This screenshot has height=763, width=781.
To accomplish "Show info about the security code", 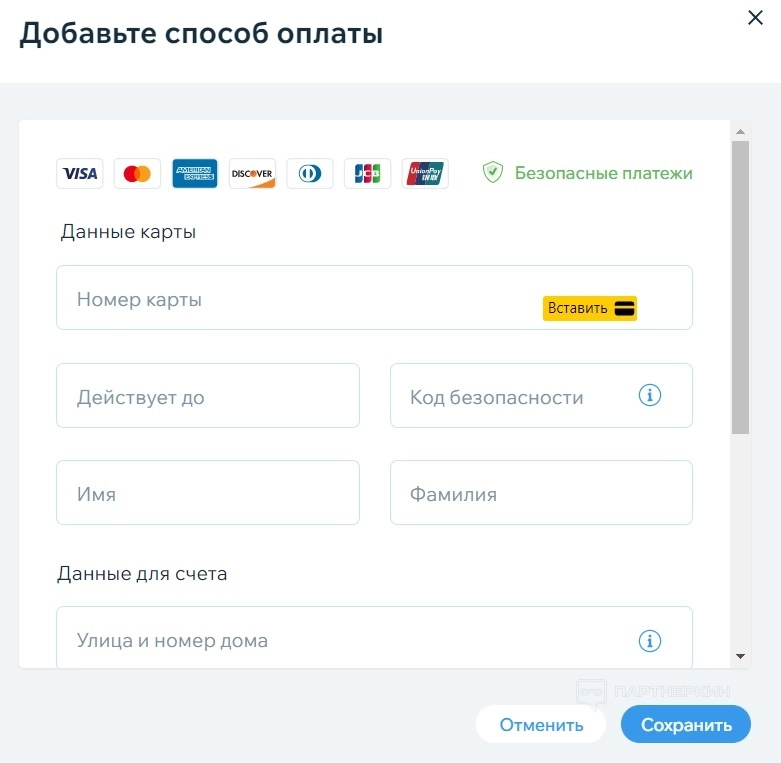I will tap(650, 396).
